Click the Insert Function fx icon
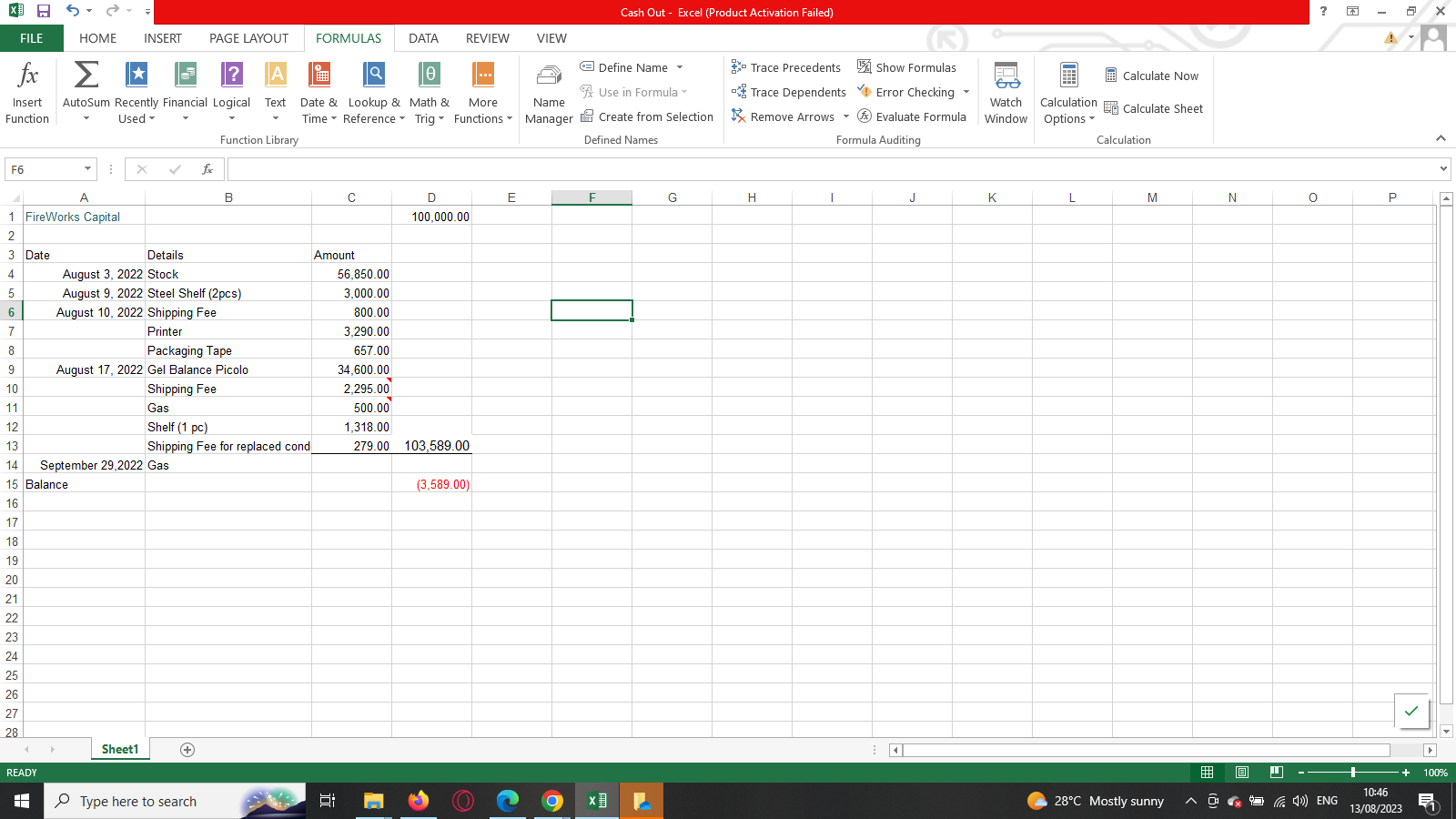The image size is (1456, 819). (x=27, y=76)
